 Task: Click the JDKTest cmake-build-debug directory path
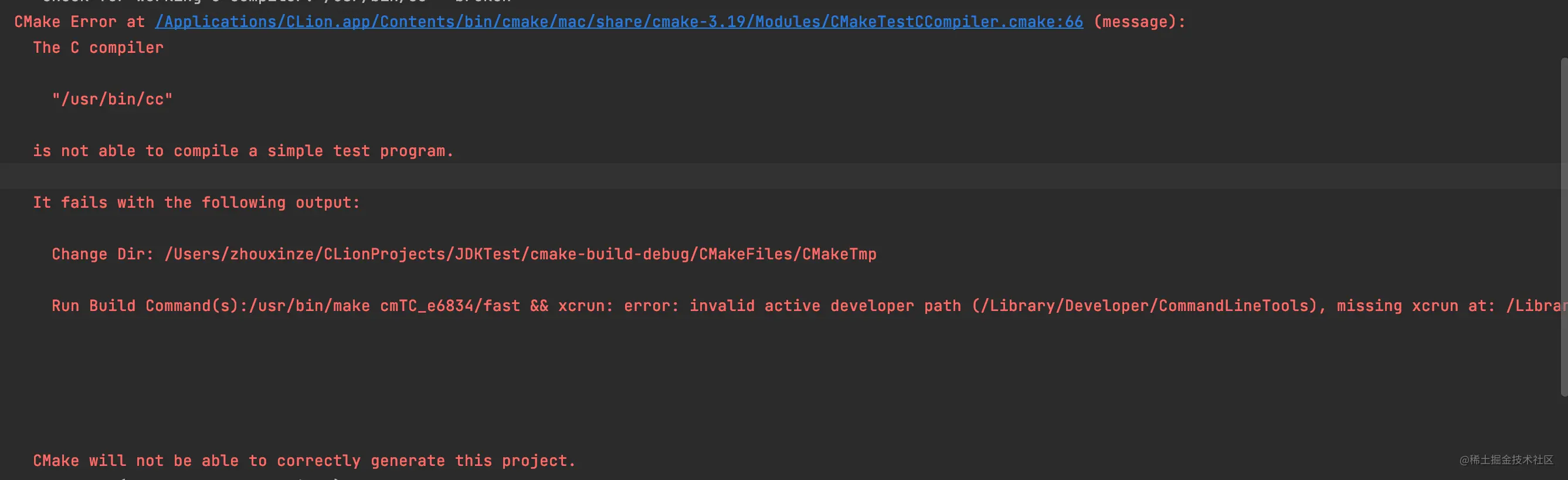tap(521, 254)
